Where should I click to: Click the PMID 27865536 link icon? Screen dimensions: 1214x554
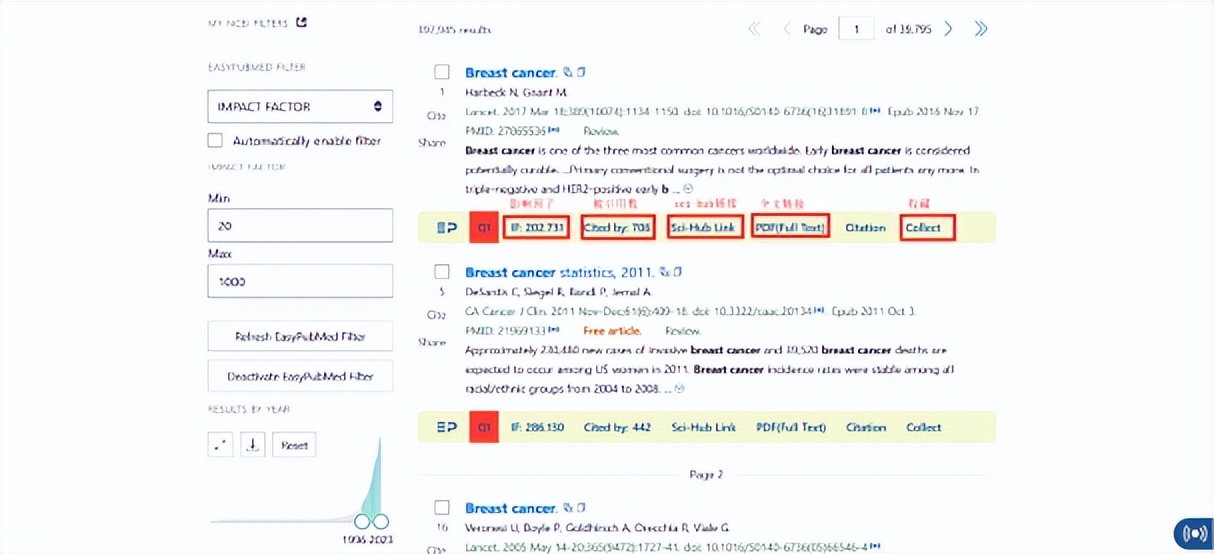554,131
